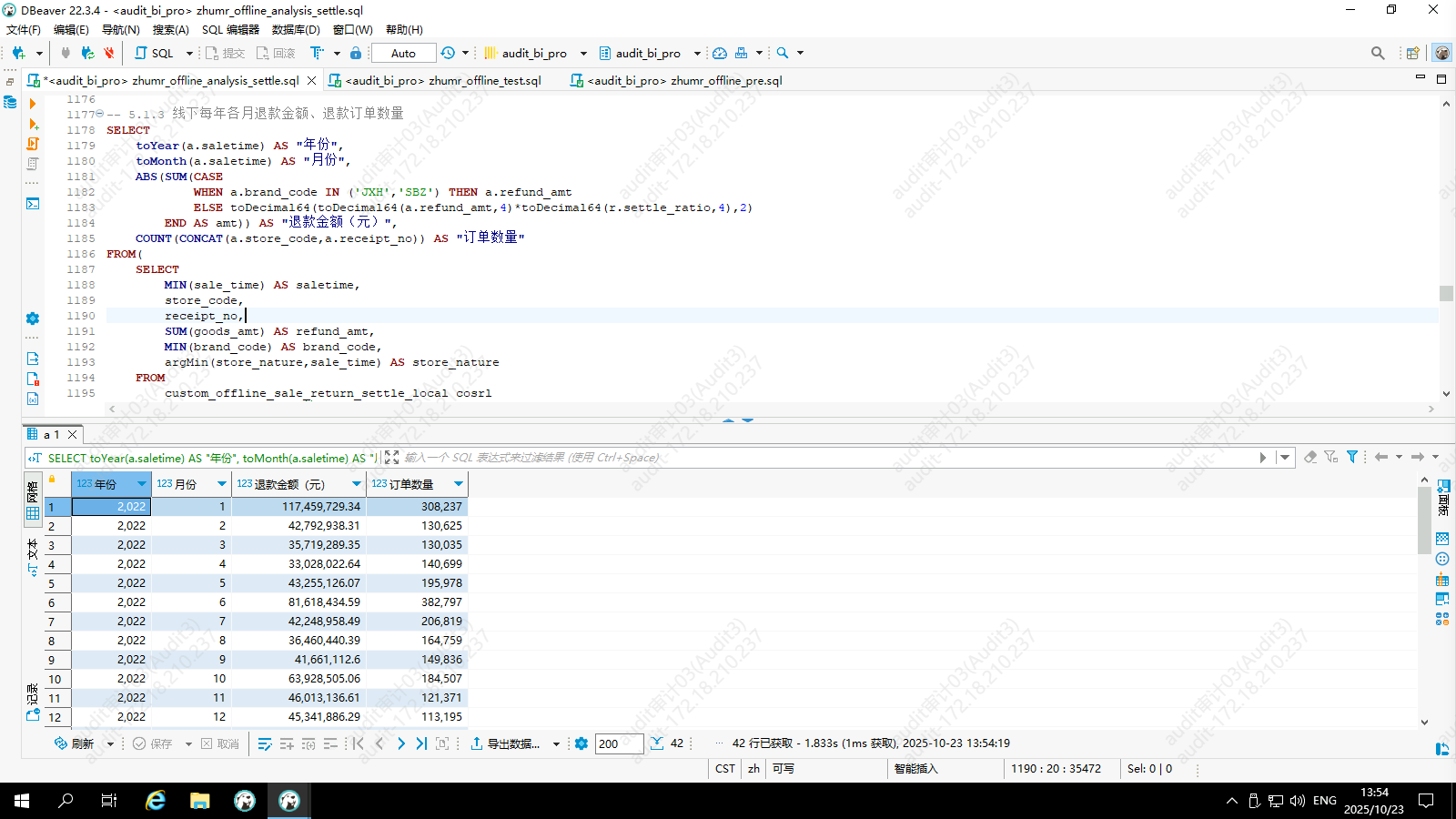Switch results to 文本 text view
This screenshot has height=819, width=1456.
[x=33, y=557]
